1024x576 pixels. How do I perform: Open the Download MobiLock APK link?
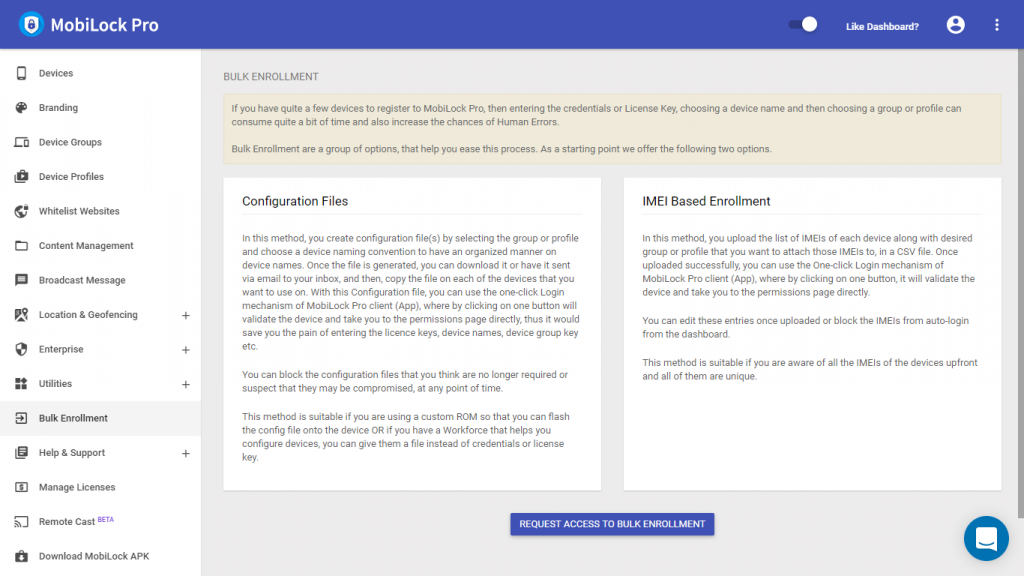(93, 556)
